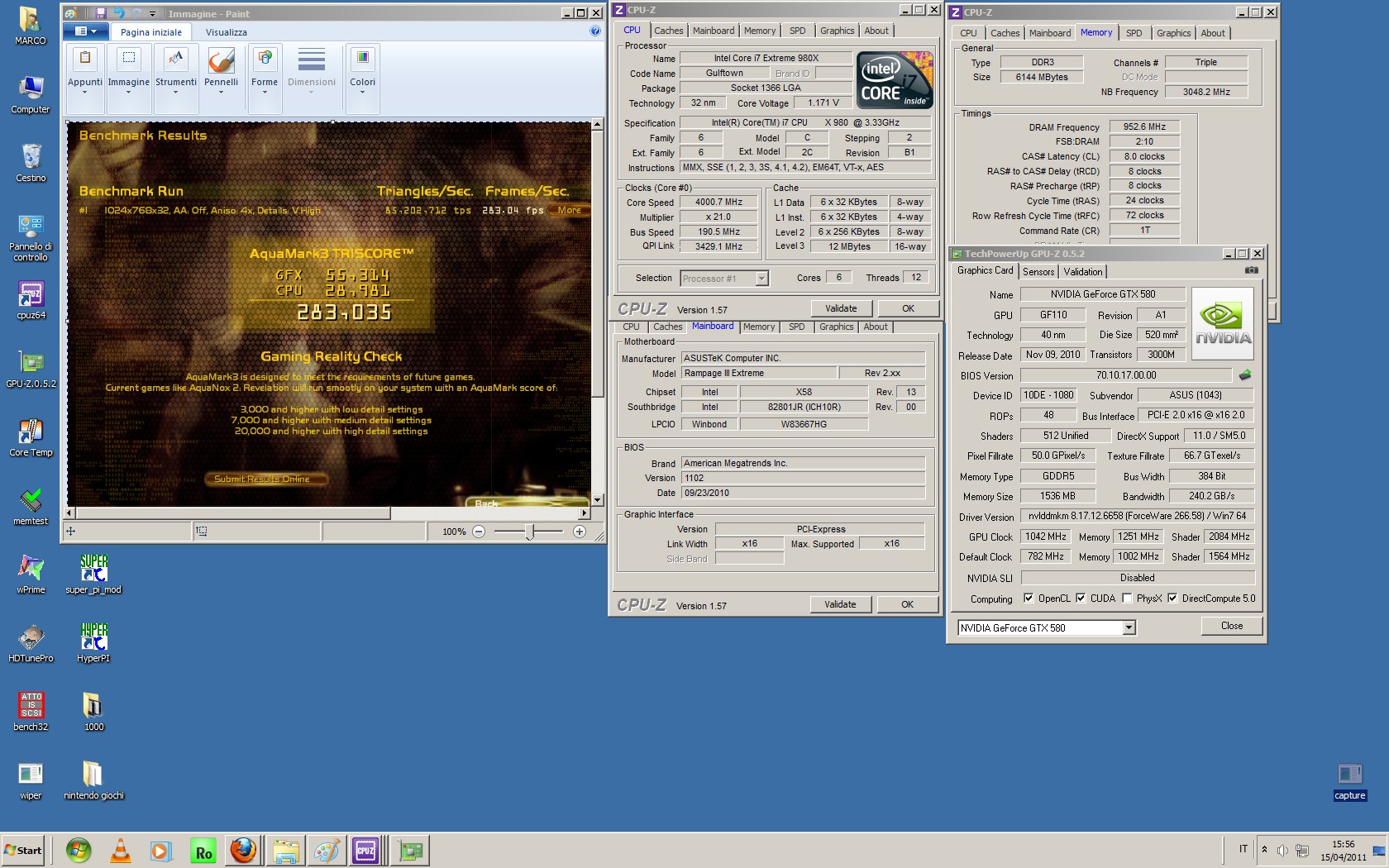Open the HyperPI desktop icon

pos(93,643)
